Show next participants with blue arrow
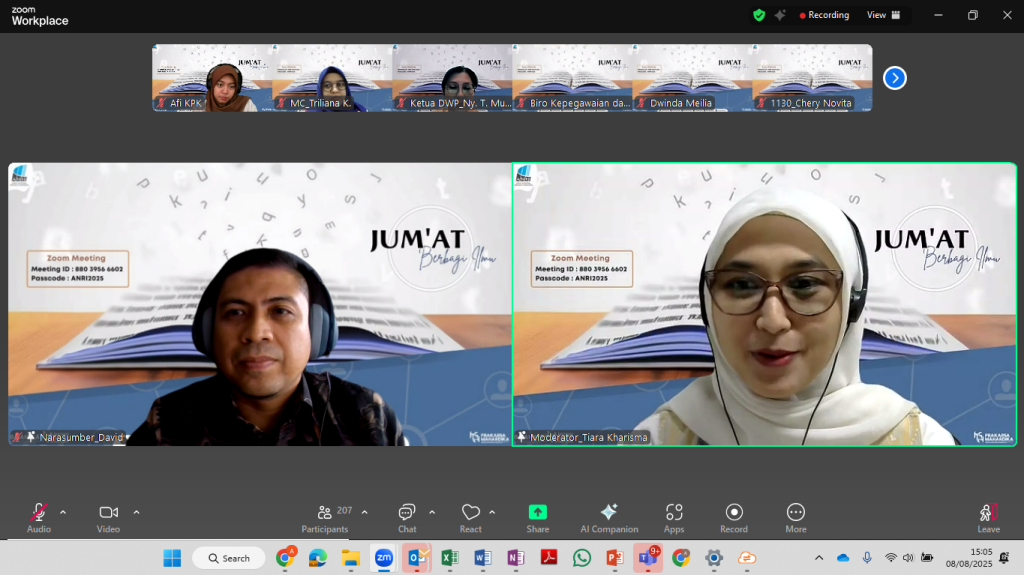Image resolution: width=1024 pixels, height=575 pixels. (895, 78)
